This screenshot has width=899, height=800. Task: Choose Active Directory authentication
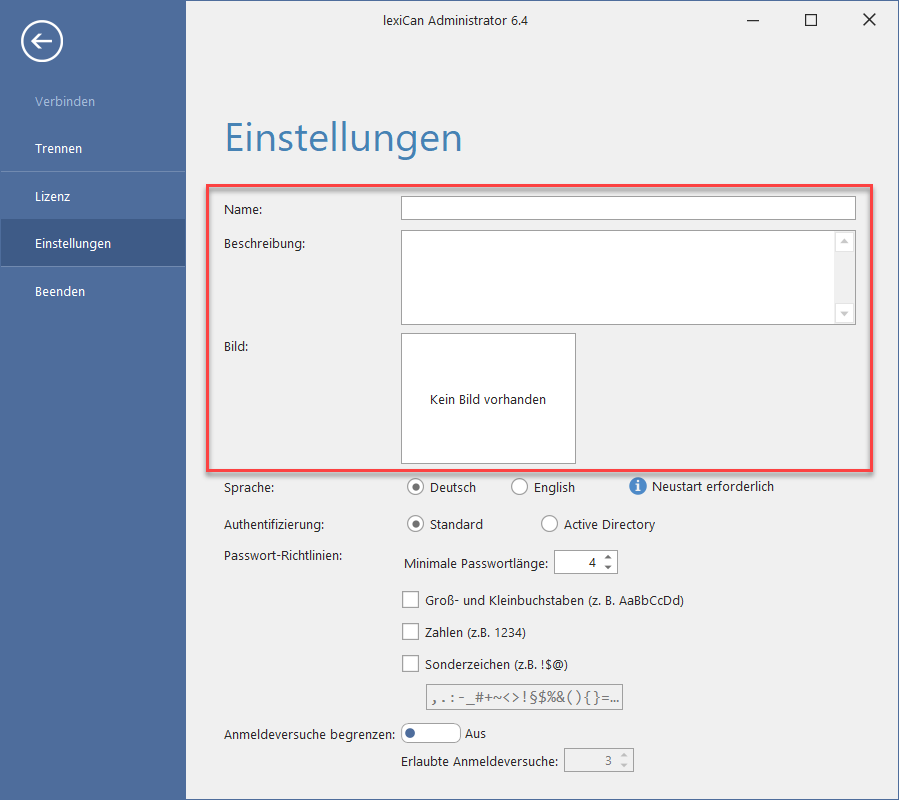click(549, 524)
